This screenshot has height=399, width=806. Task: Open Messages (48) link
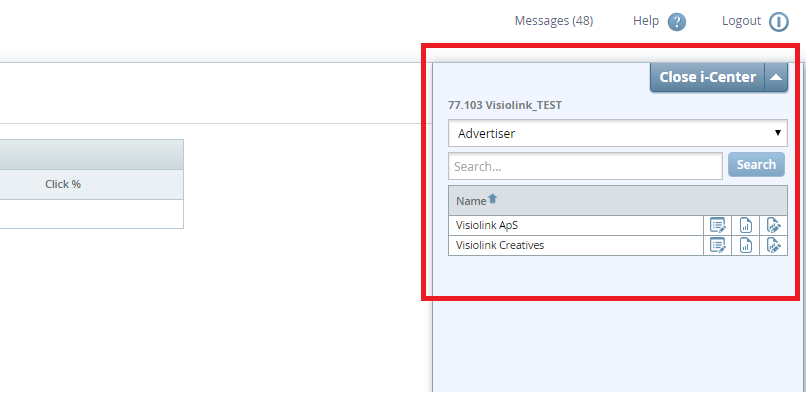pyautogui.click(x=554, y=21)
